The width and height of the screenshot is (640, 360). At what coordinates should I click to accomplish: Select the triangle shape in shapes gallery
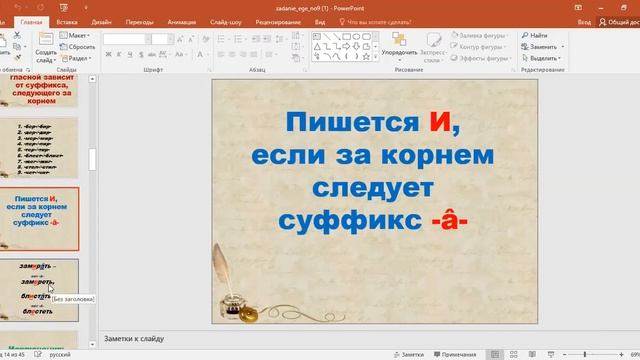click(317, 47)
